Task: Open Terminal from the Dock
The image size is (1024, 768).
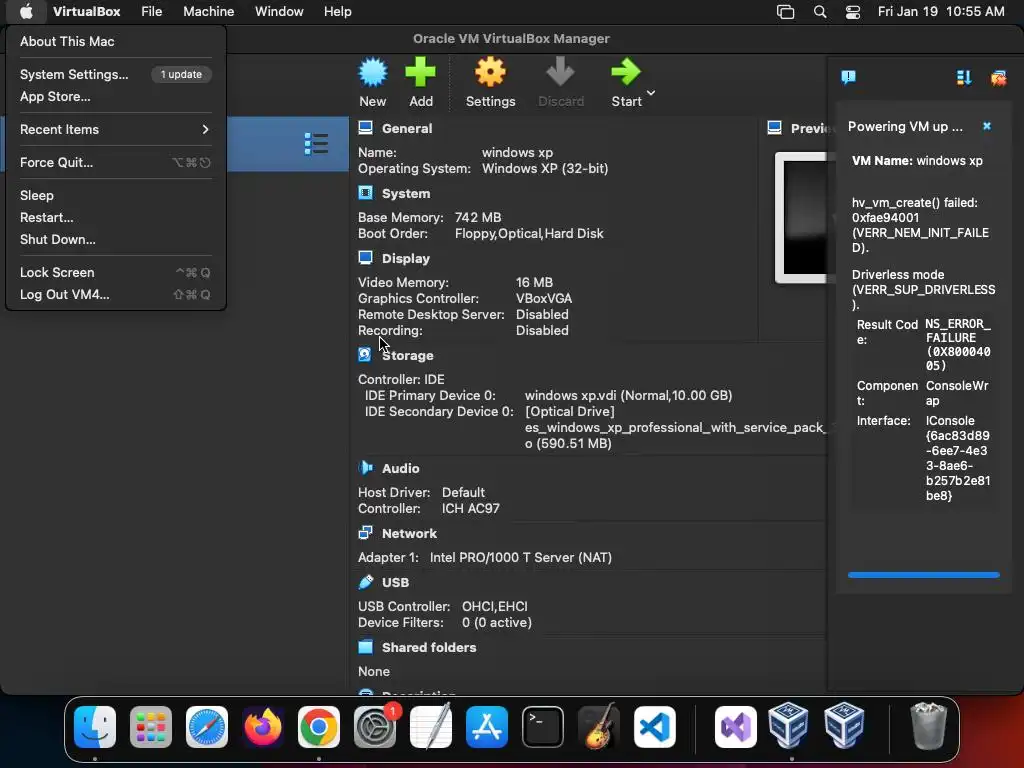Action: [x=543, y=726]
